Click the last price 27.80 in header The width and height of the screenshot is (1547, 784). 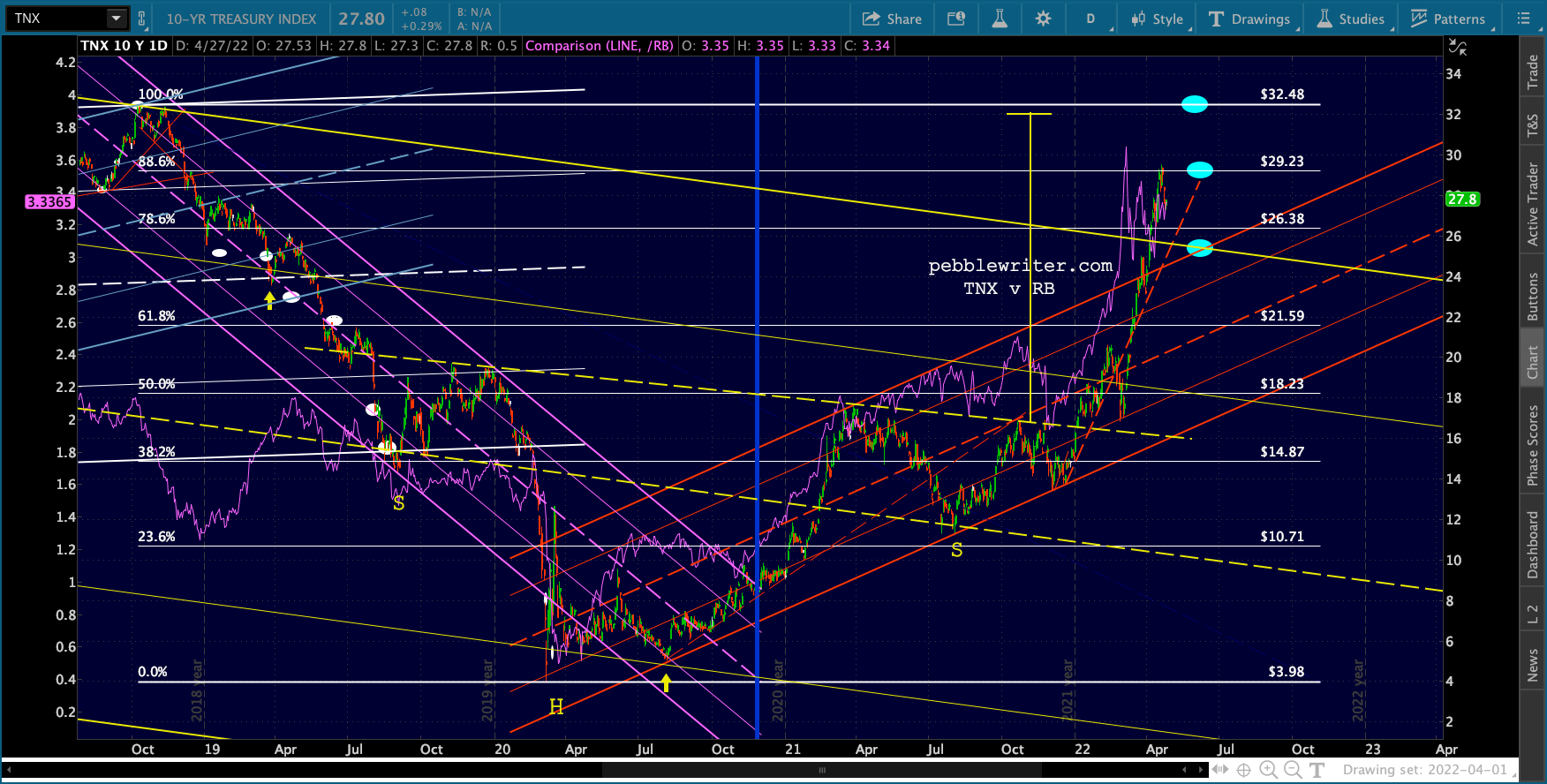click(x=361, y=19)
